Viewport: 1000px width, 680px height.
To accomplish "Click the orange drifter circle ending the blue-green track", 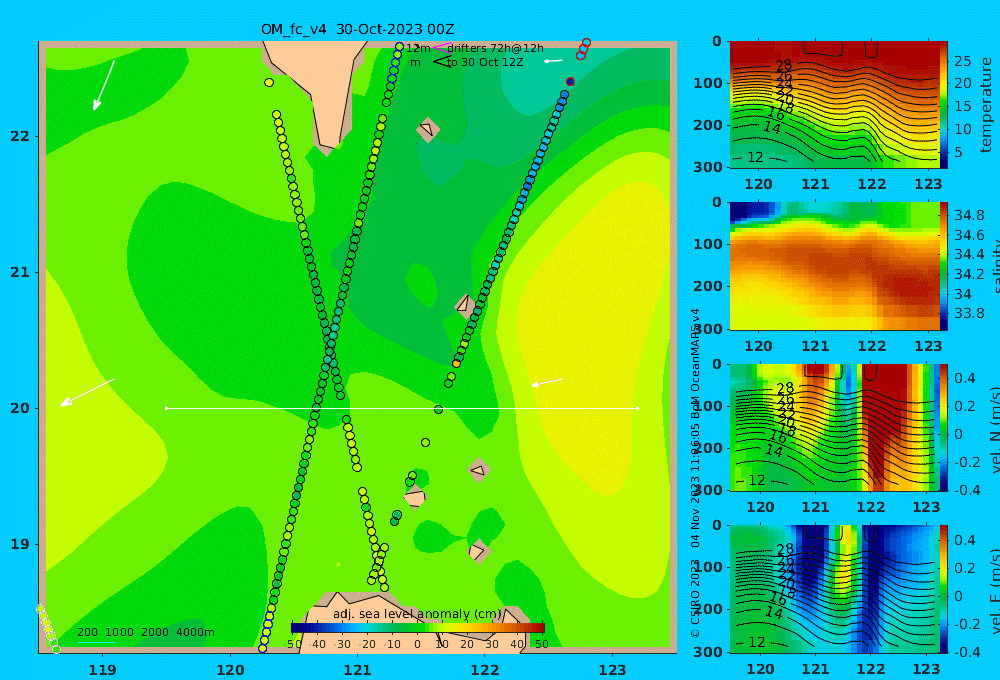I will [x=456, y=364].
